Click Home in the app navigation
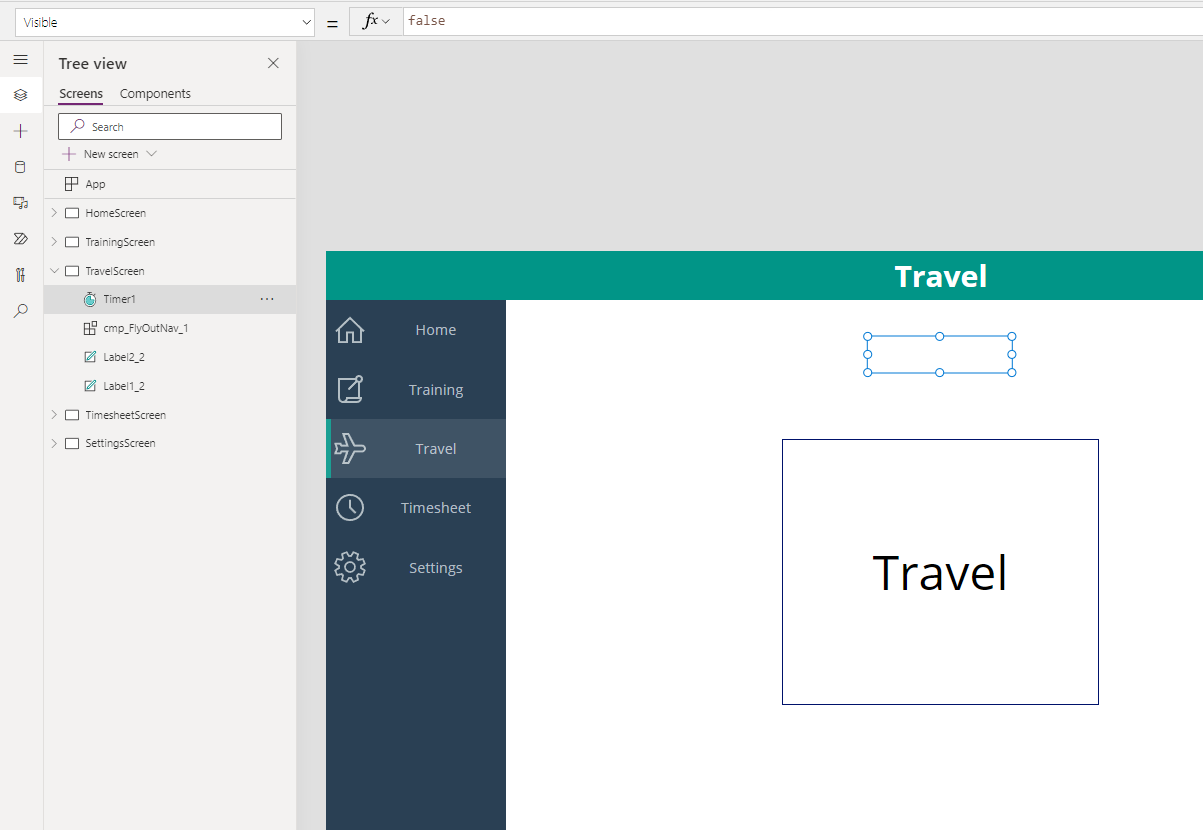Viewport: 1203px width, 830px height. [x=436, y=330]
